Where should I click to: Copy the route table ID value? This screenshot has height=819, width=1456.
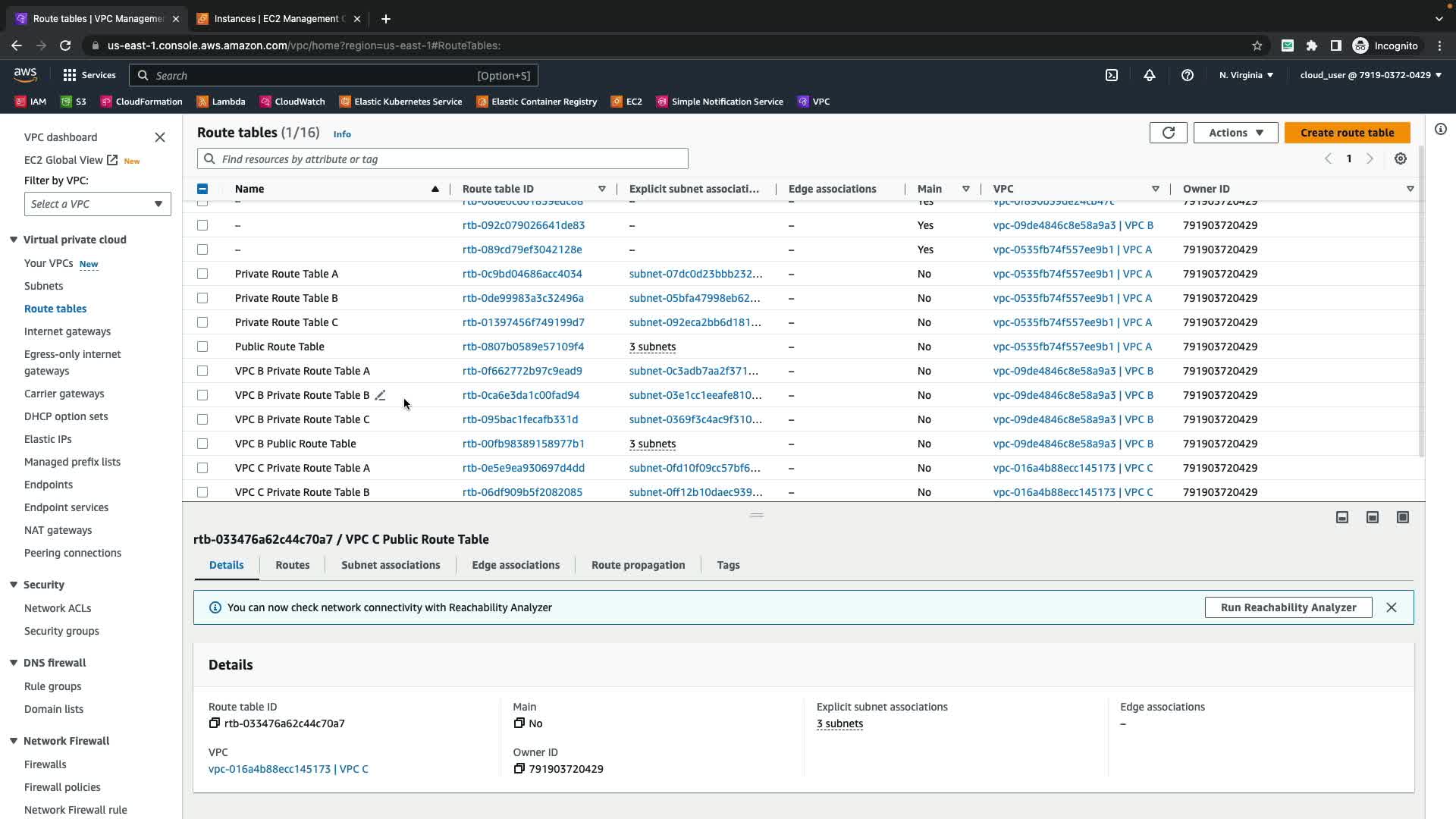(x=215, y=723)
